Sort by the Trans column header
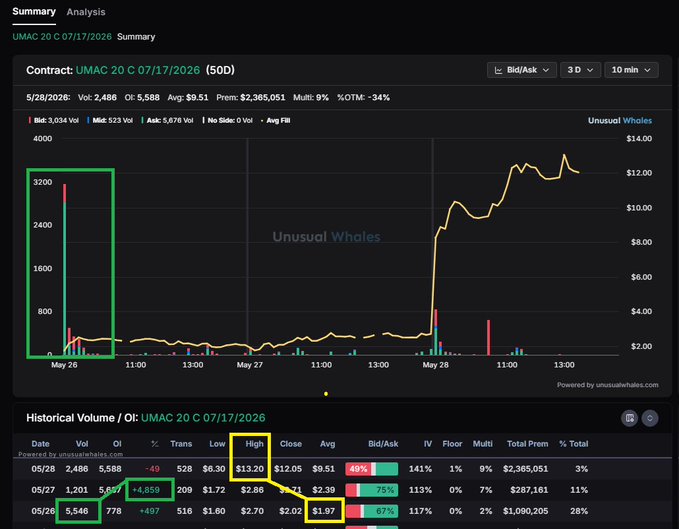 (181, 444)
